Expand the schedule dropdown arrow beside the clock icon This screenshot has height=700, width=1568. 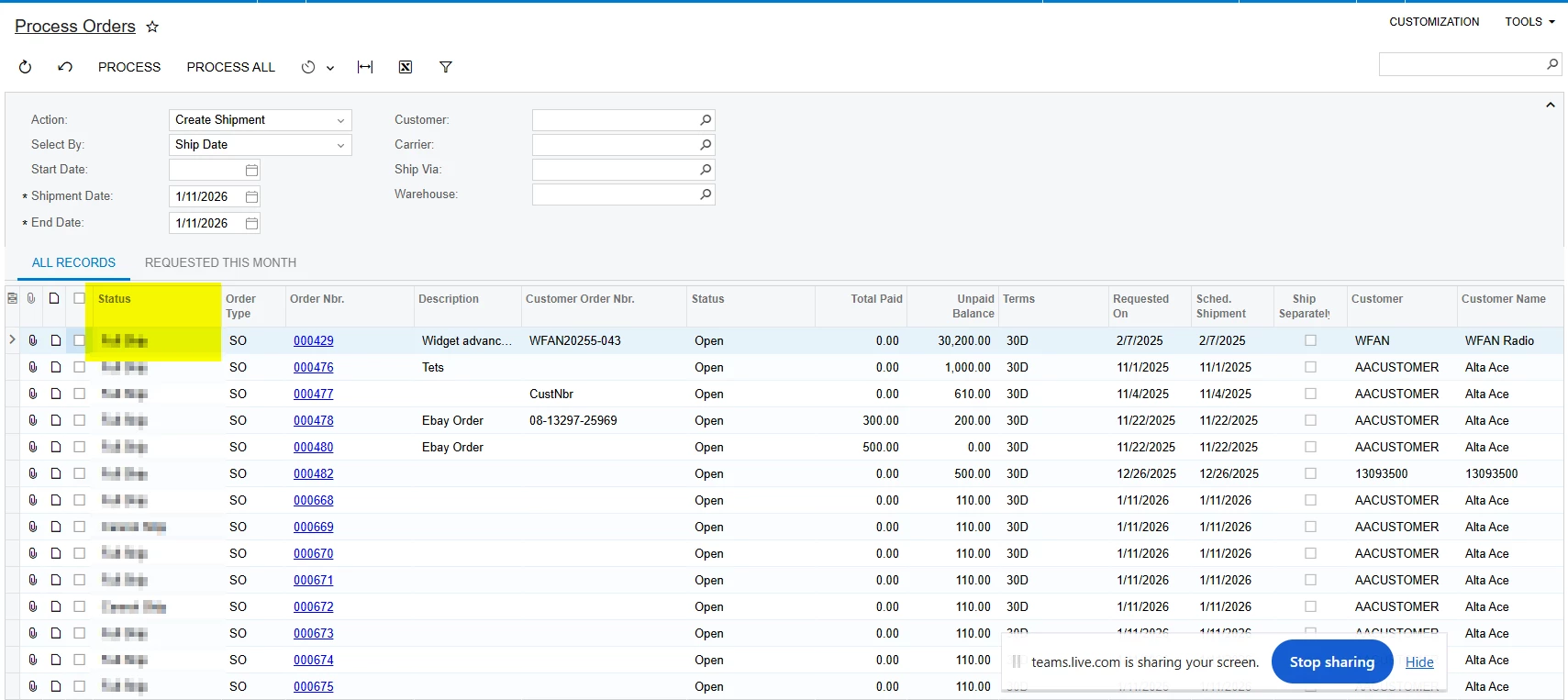[x=330, y=68]
